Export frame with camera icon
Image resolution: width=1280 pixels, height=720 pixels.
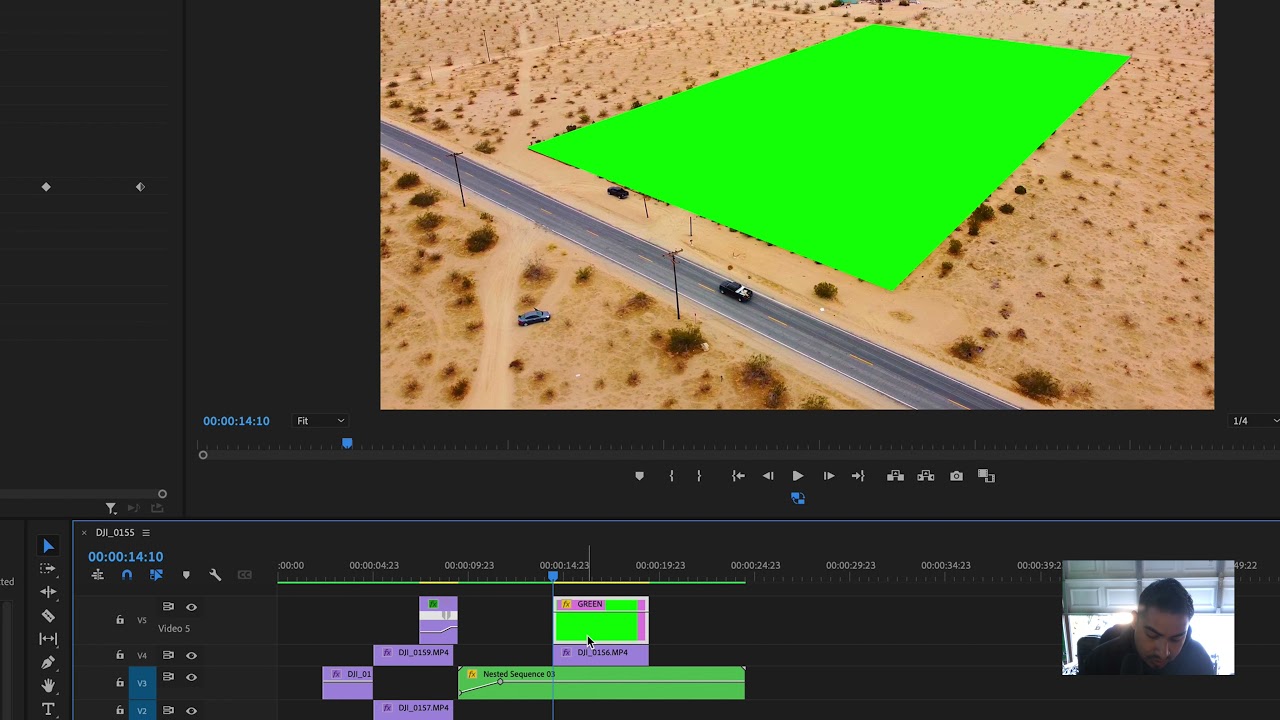pos(957,476)
